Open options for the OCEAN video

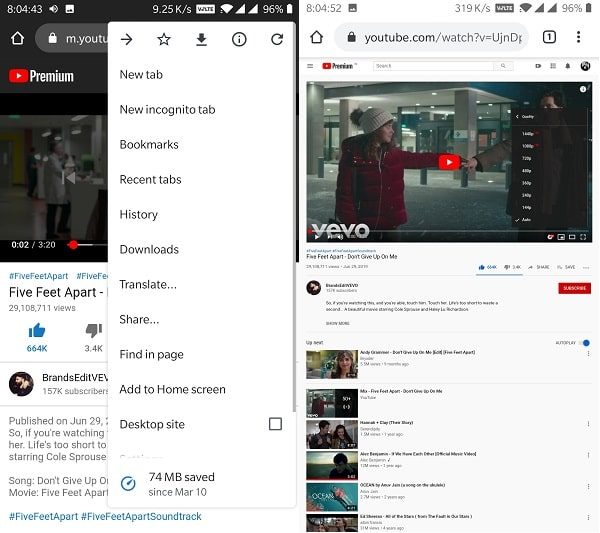click(x=588, y=486)
